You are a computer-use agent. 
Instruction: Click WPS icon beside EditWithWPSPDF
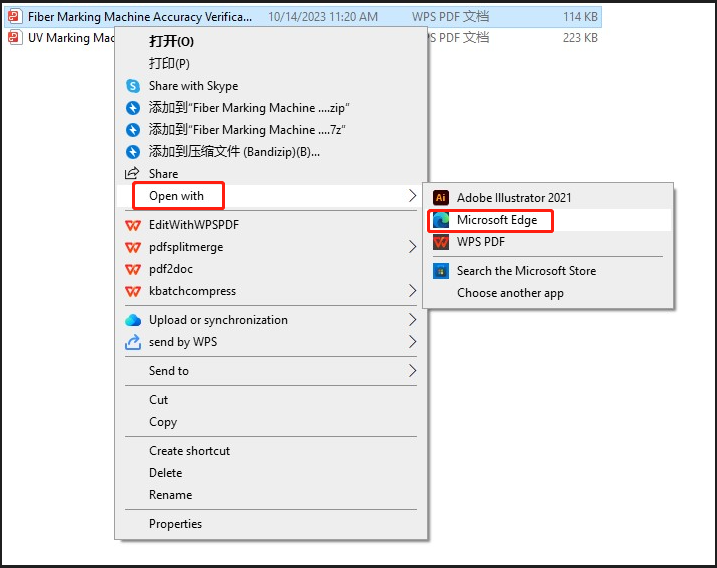click(133, 225)
